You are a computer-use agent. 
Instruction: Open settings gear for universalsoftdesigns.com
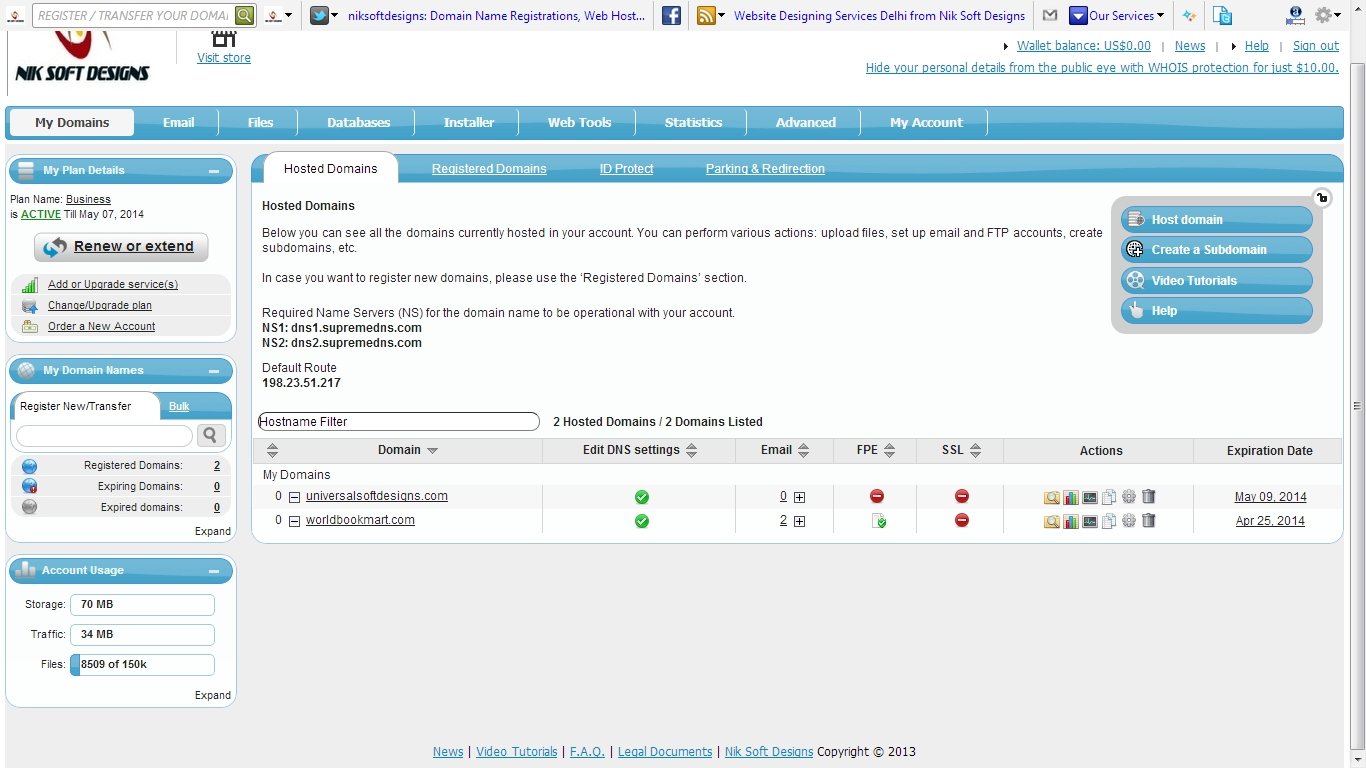[x=1129, y=496]
